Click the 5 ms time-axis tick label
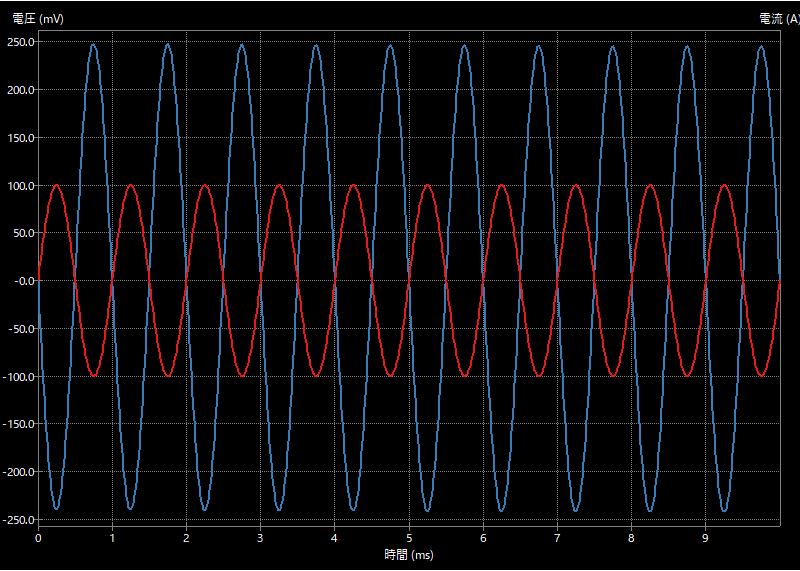The image size is (800, 571). (x=409, y=538)
